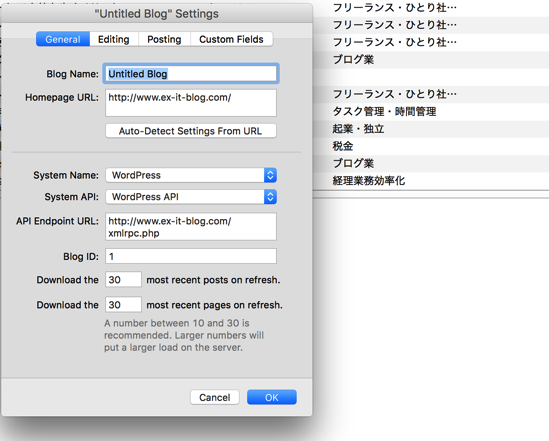The height and width of the screenshot is (441, 549).
Task: Switch to the Editing tab
Action: point(114,39)
